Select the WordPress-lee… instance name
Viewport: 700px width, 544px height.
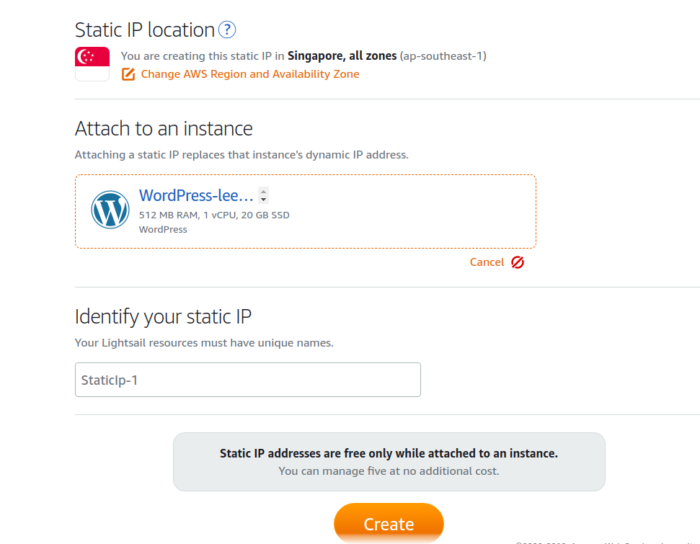(x=195, y=196)
